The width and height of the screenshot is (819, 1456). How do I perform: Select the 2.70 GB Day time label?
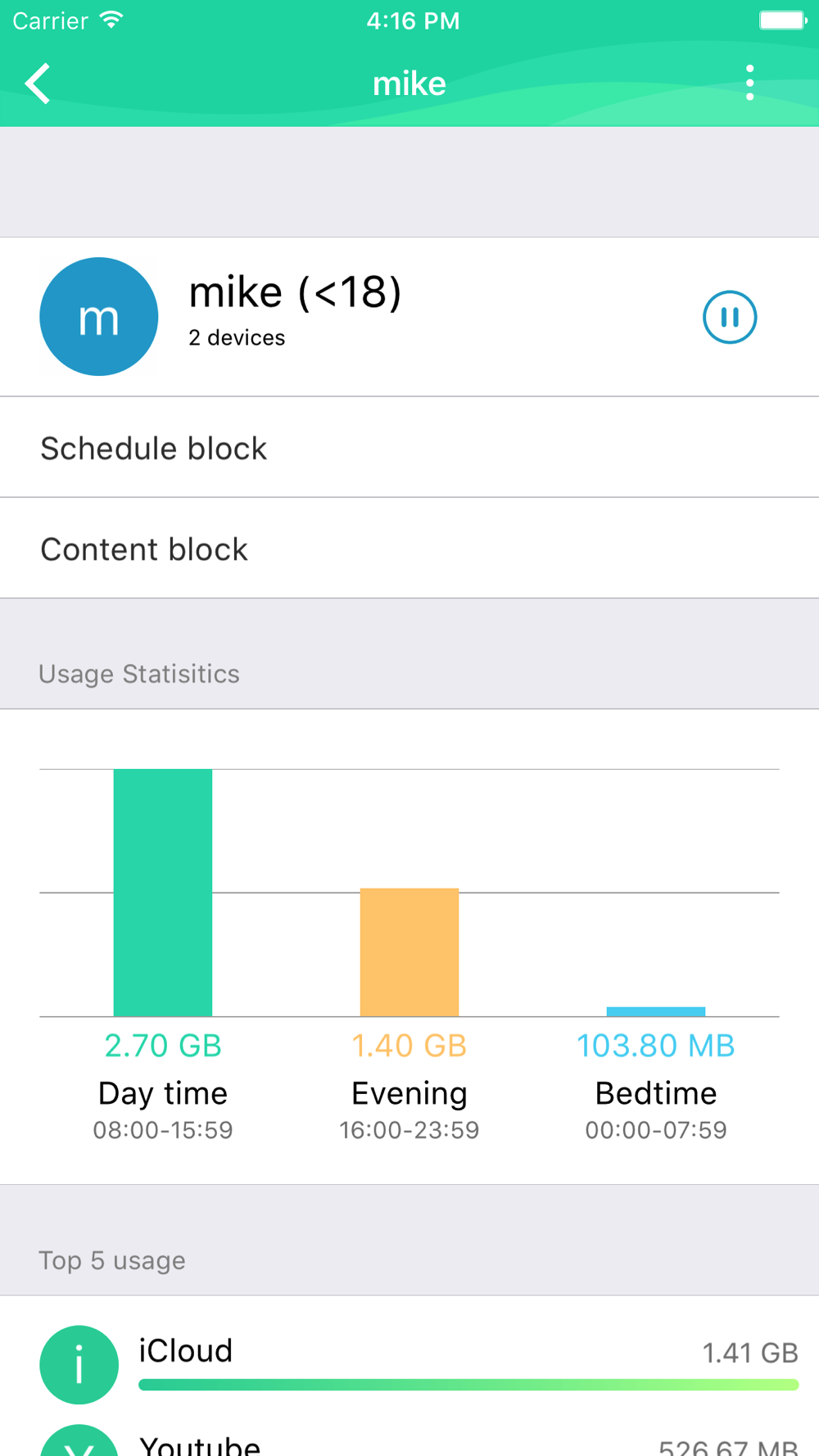(x=163, y=1046)
